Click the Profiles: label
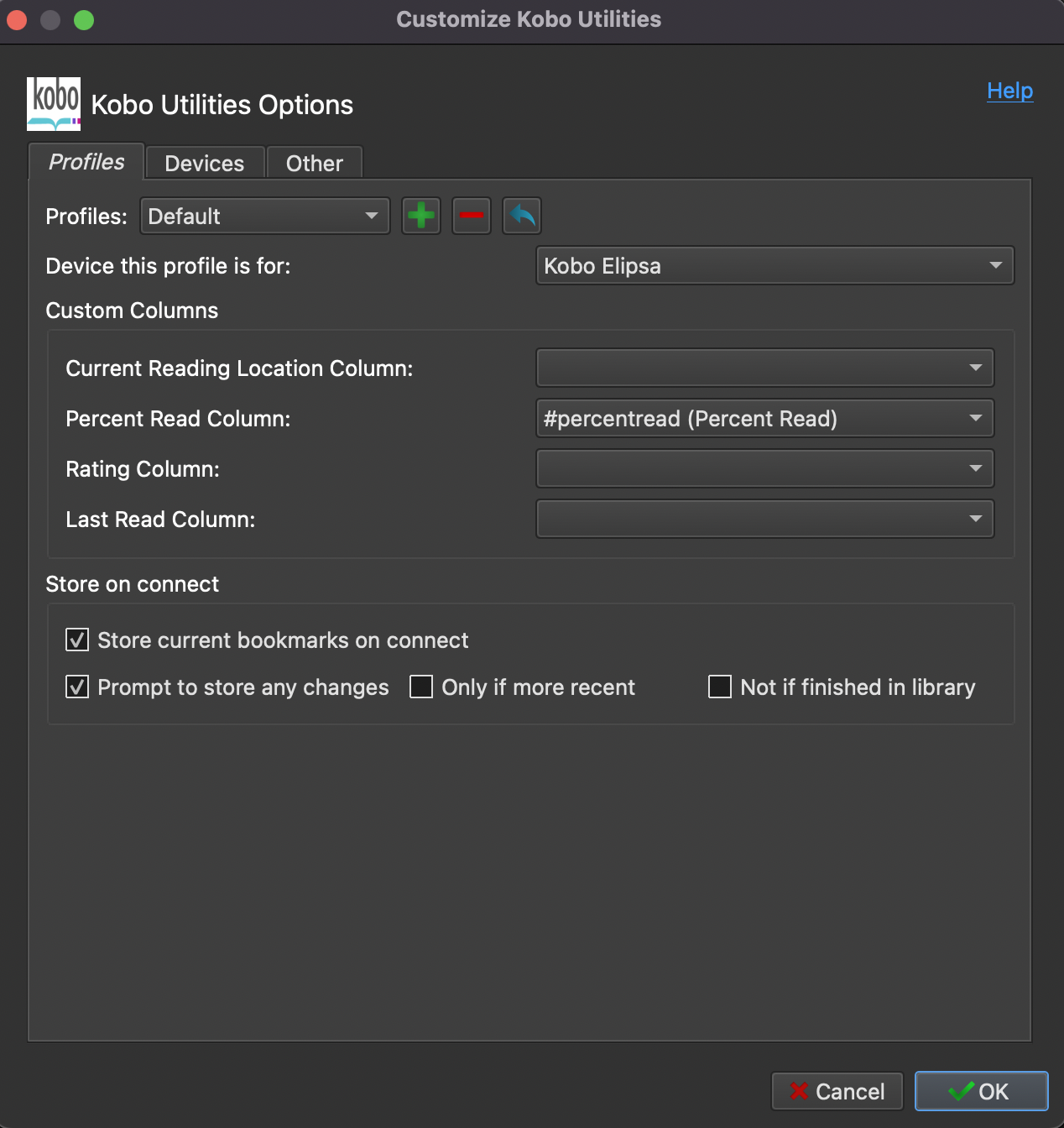The width and height of the screenshot is (1064, 1128). tap(86, 217)
